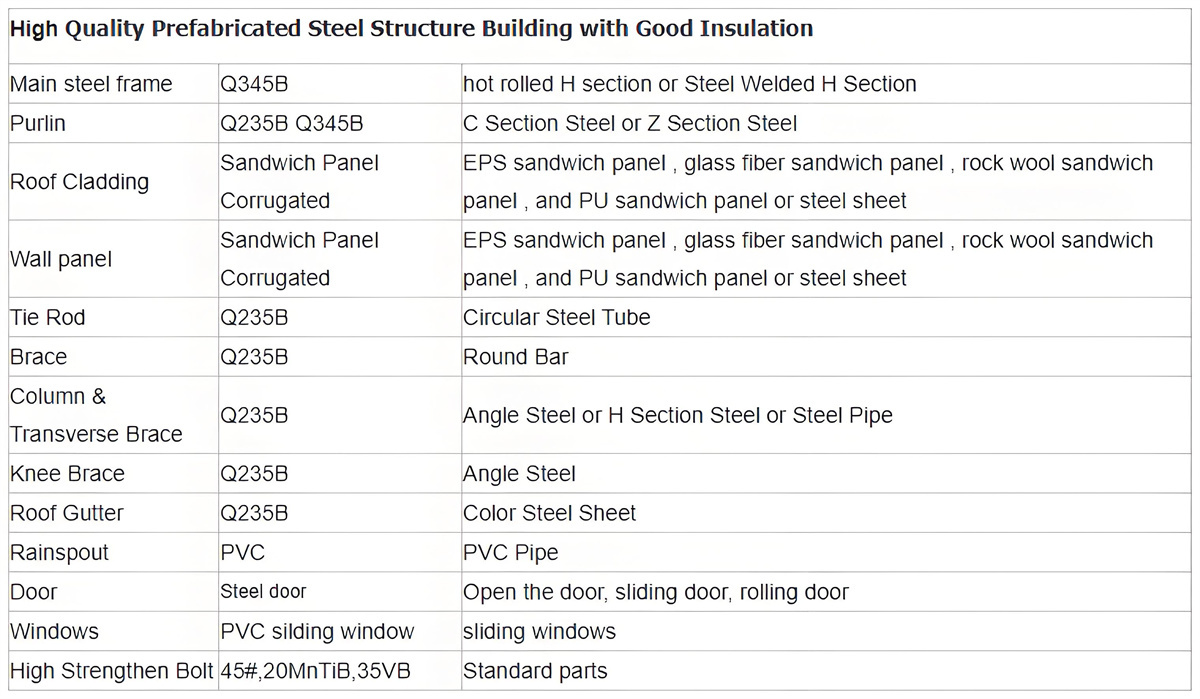The height and width of the screenshot is (699, 1200).
Task: Select the 'Q235B Q345B' cell
Action: (340, 123)
